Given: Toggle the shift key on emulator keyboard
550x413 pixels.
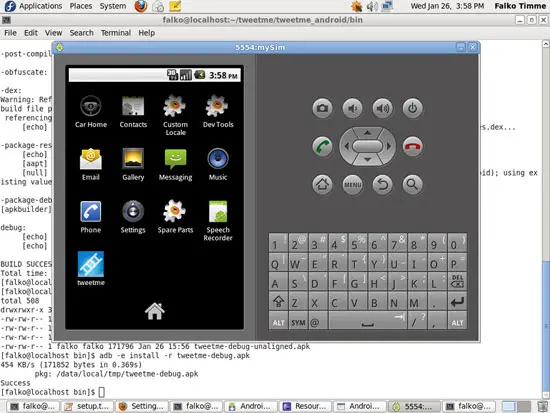Looking at the screenshot, I should coord(279,302).
